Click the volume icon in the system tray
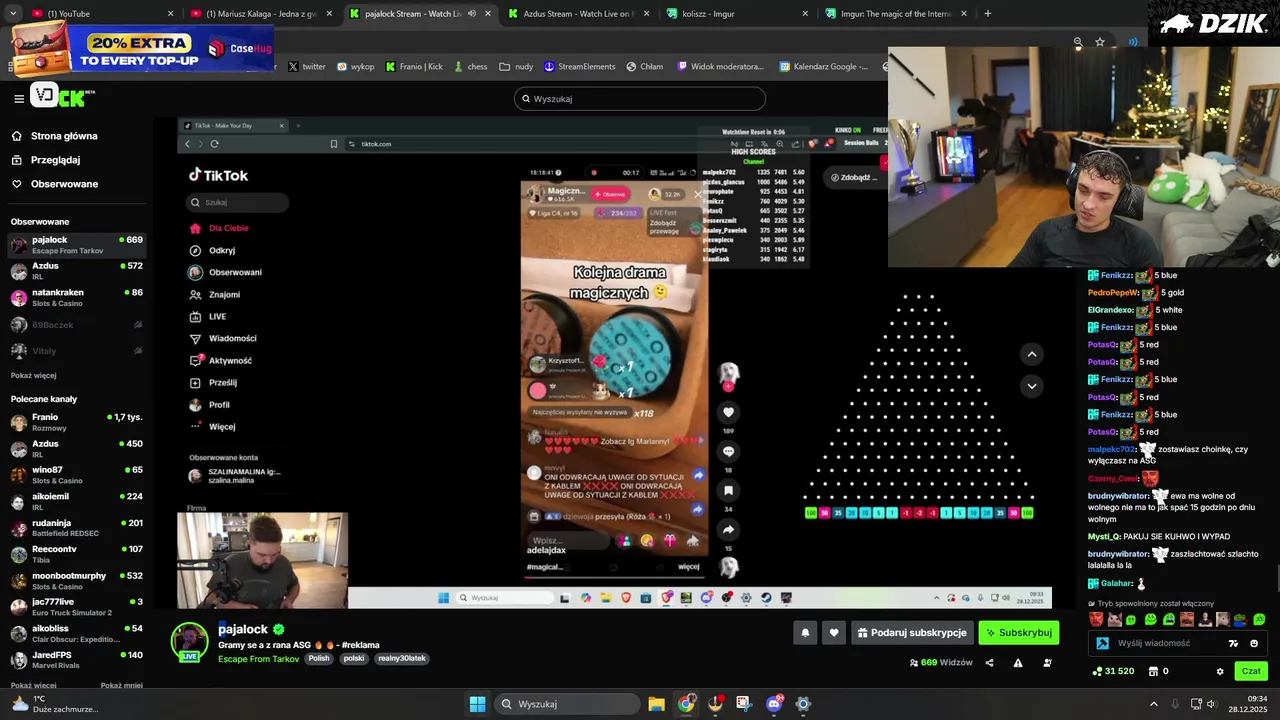Image resolution: width=1280 pixels, height=720 pixels. 1211,704
